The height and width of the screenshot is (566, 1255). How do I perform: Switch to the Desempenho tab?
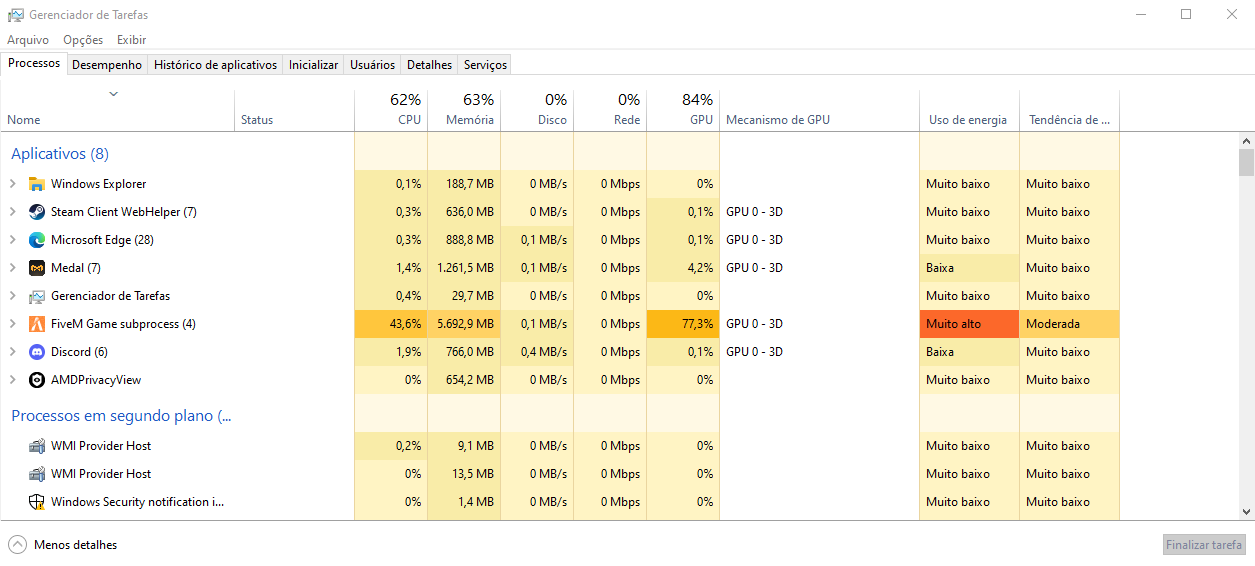(107, 65)
